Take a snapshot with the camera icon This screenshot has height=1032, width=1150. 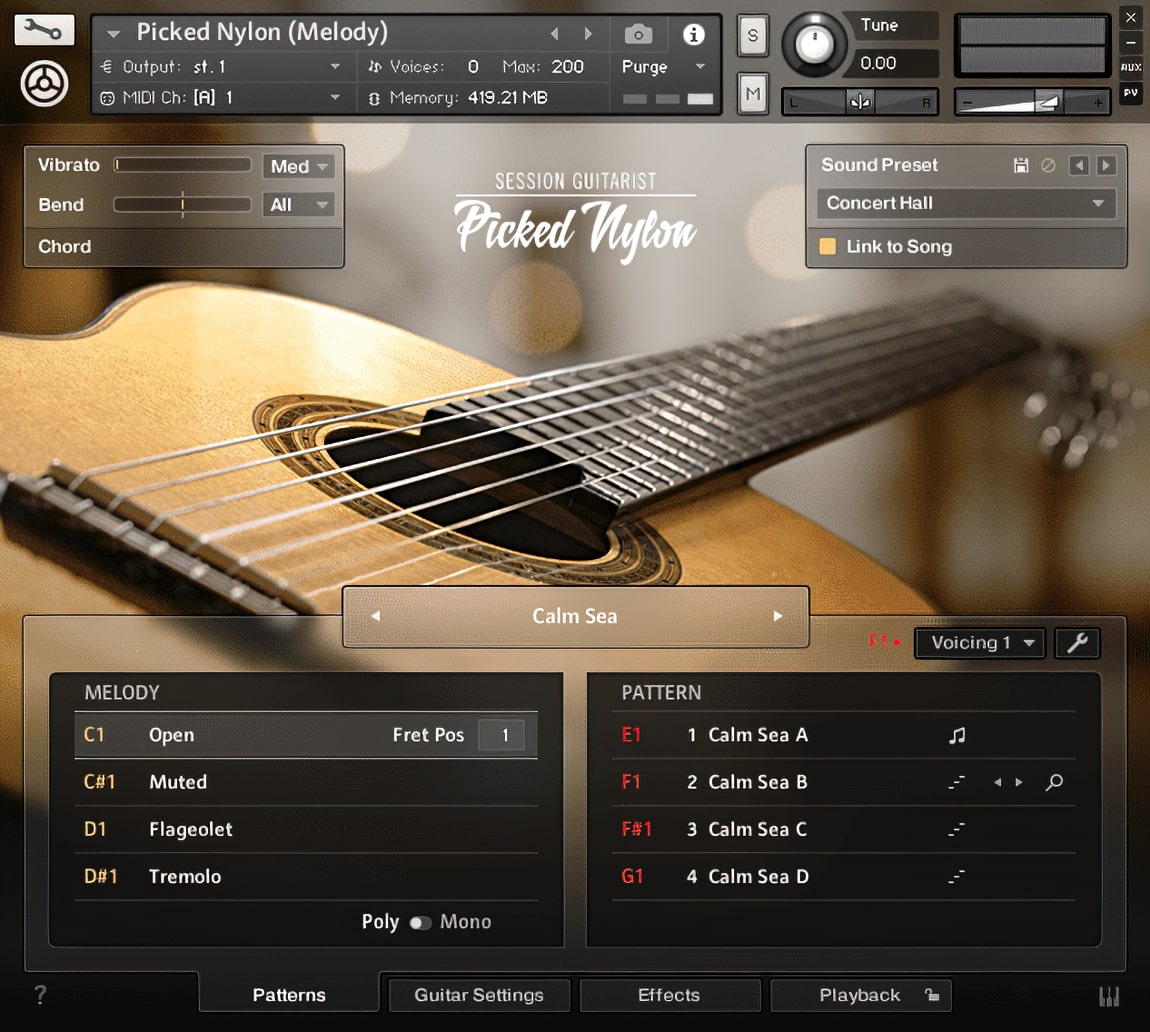tap(638, 34)
